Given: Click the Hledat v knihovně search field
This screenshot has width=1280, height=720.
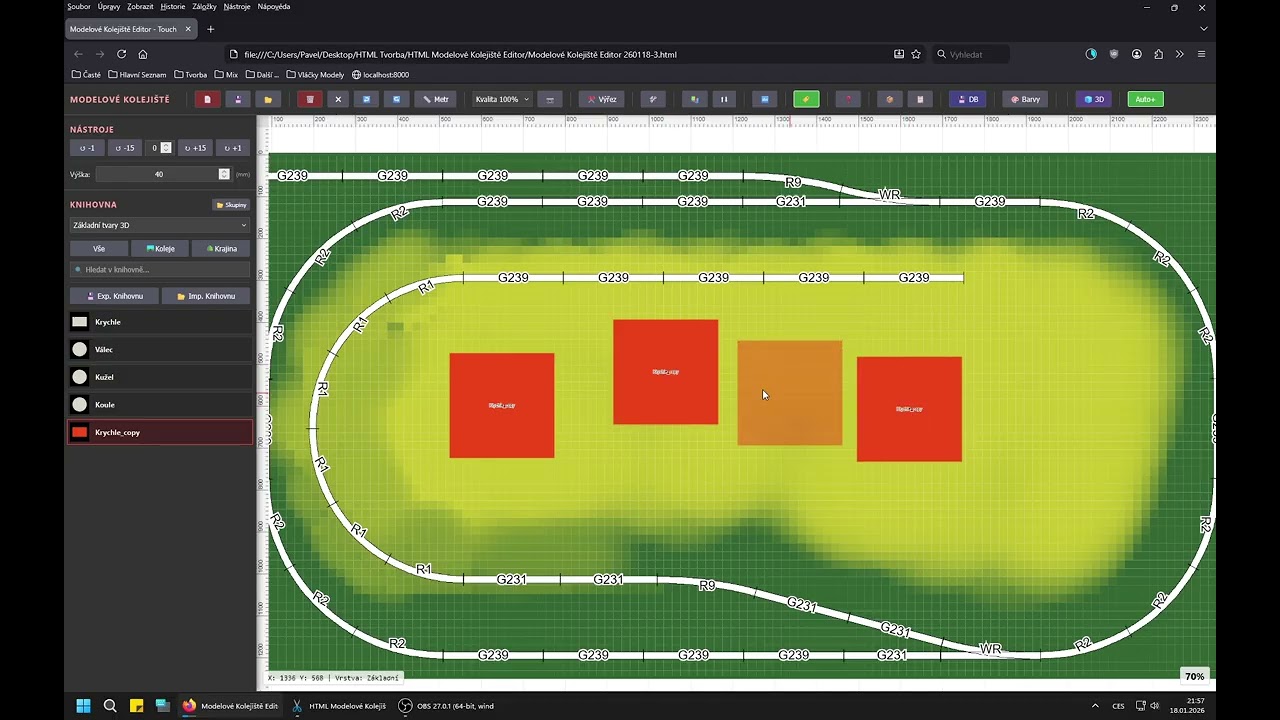Looking at the screenshot, I should (x=159, y=270).
